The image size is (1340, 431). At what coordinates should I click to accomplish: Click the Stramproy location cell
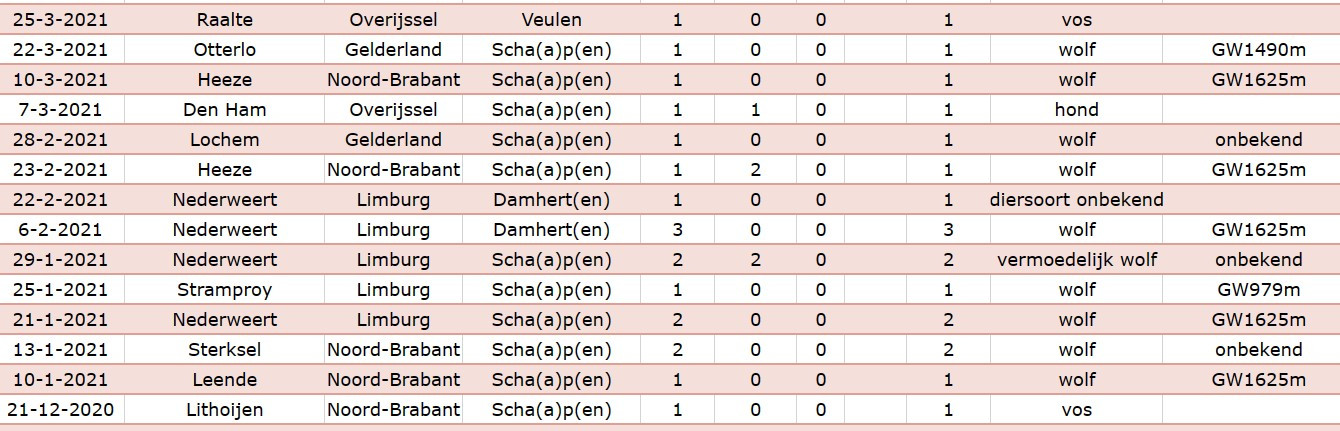tap(224, 289)
